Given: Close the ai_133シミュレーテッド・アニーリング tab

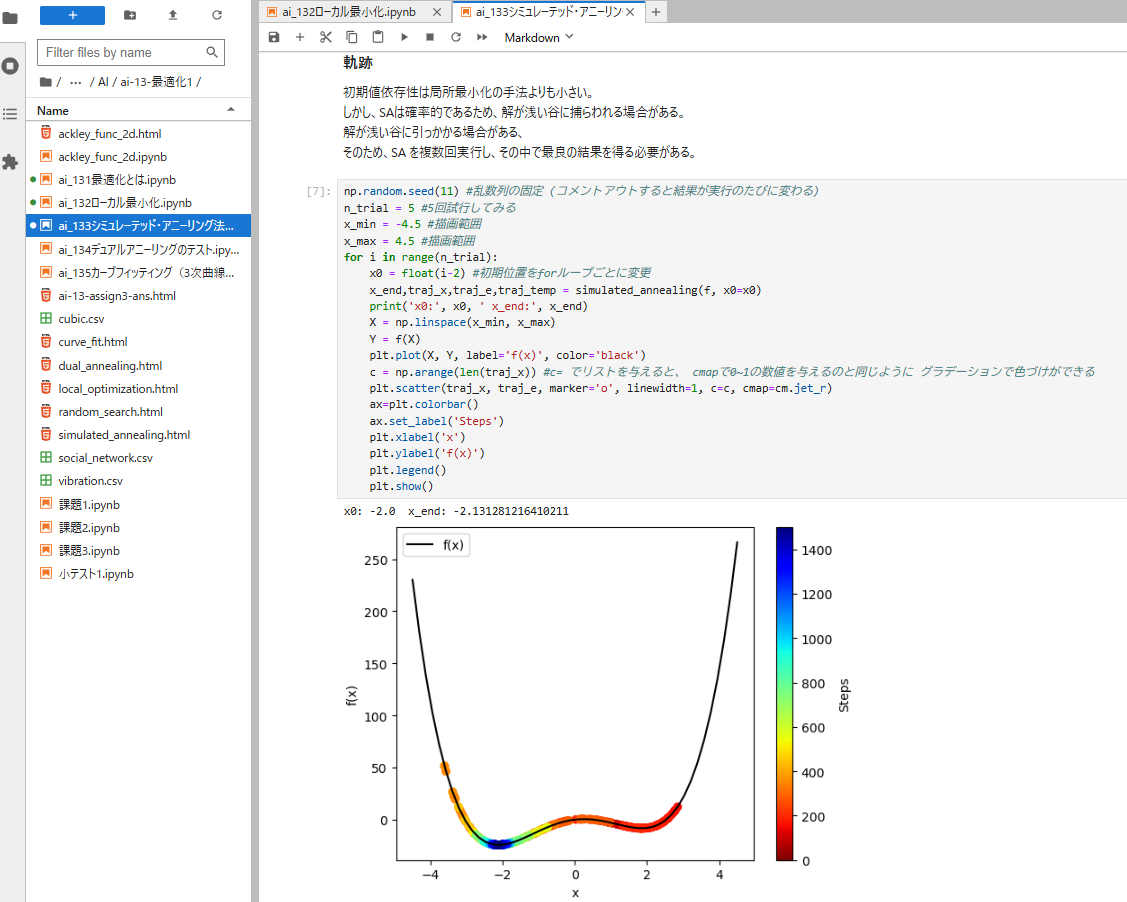Looking at the screenshot, I should (x=630, y=11).
